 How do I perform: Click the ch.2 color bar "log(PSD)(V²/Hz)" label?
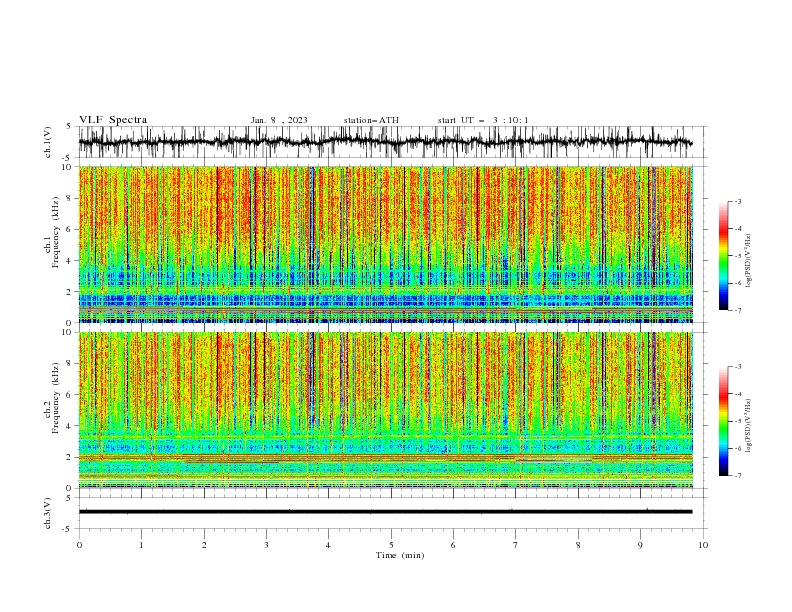(x=749, y=426)
